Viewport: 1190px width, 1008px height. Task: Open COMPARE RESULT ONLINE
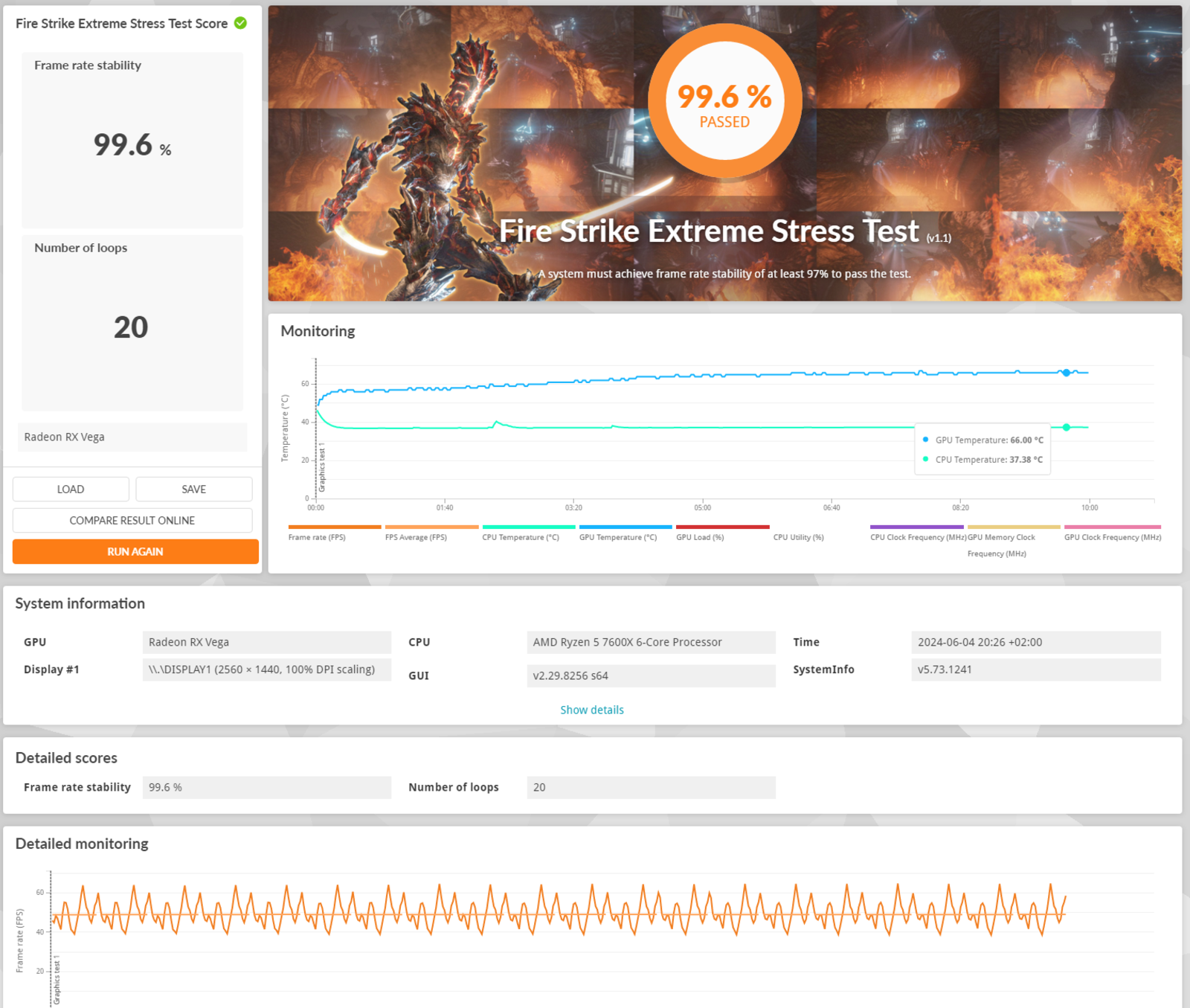[x=132, y=521]
